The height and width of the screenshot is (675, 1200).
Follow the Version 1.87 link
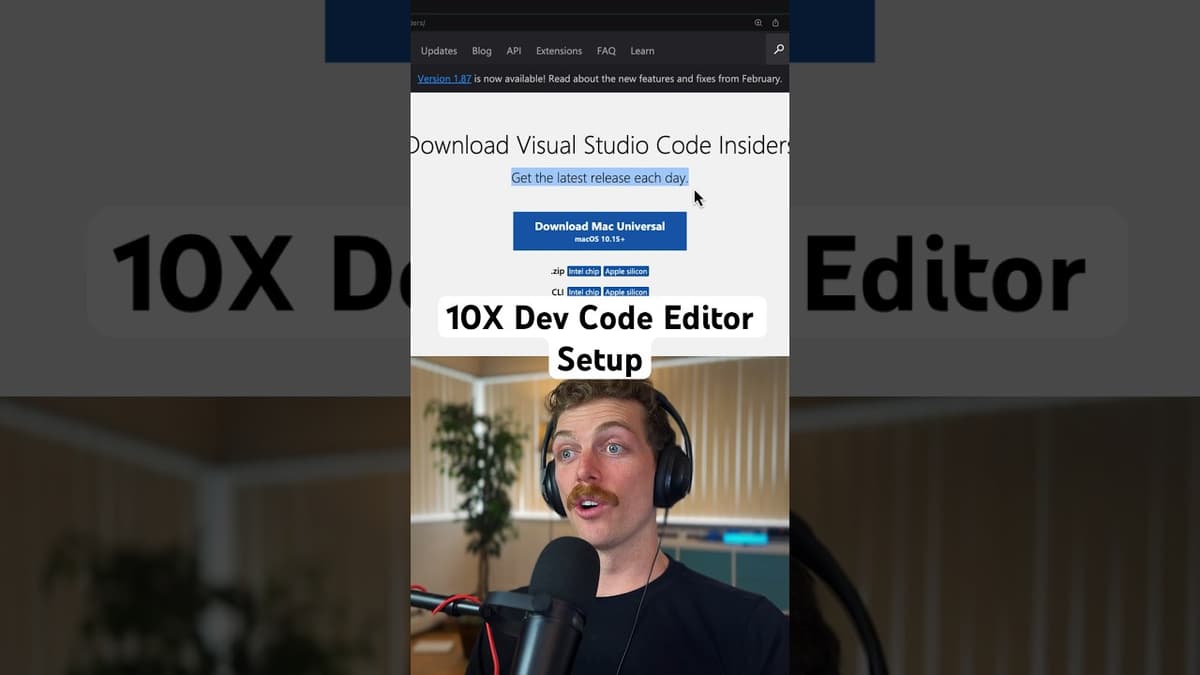tap(444, 79)
